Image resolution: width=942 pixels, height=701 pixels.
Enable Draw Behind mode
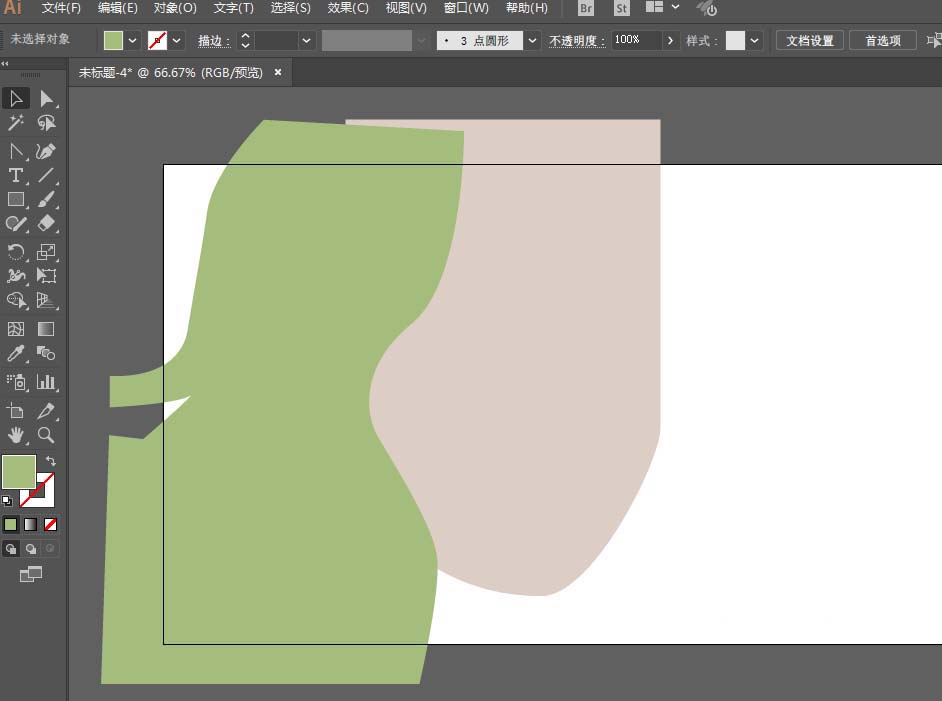click(x=31, y=548)
